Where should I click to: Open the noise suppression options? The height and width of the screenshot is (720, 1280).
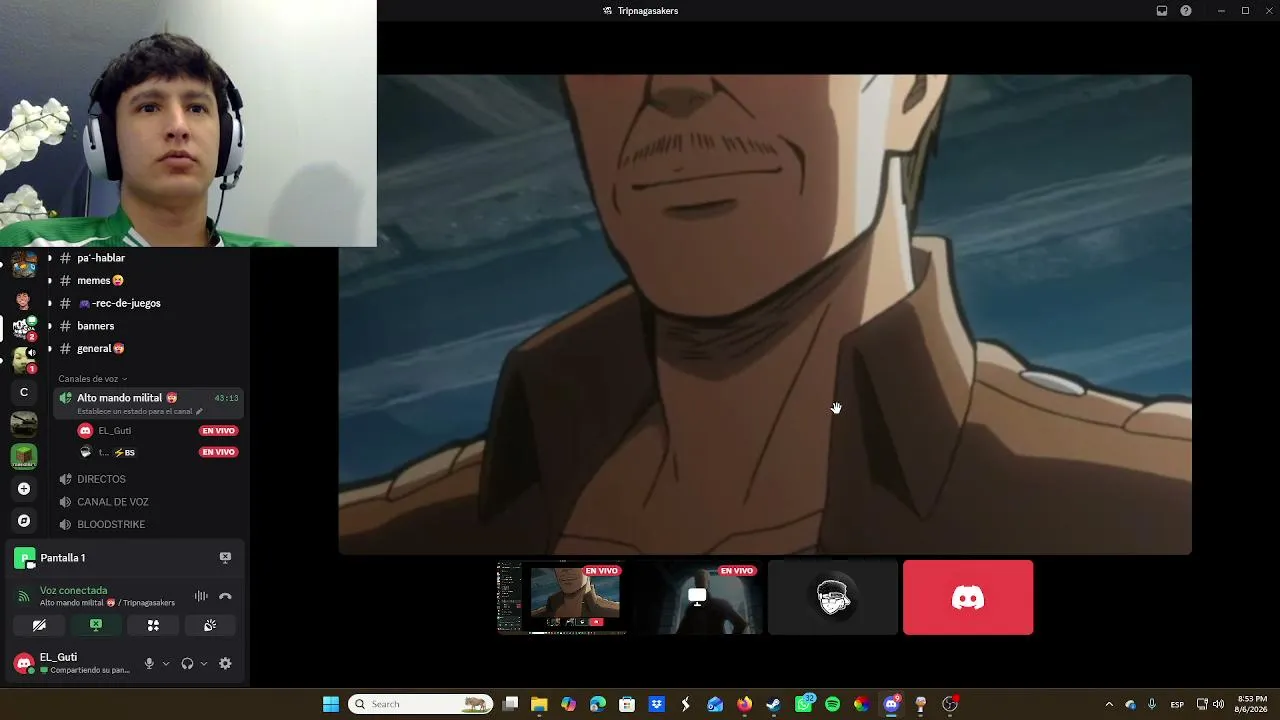201,596
